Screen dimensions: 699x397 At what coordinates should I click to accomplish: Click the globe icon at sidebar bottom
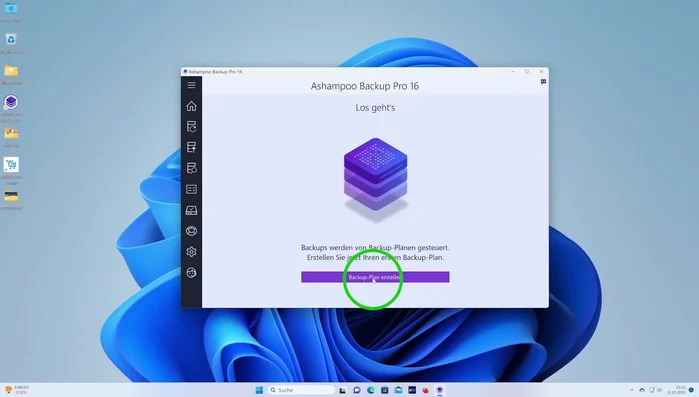[x=191, y=273]
